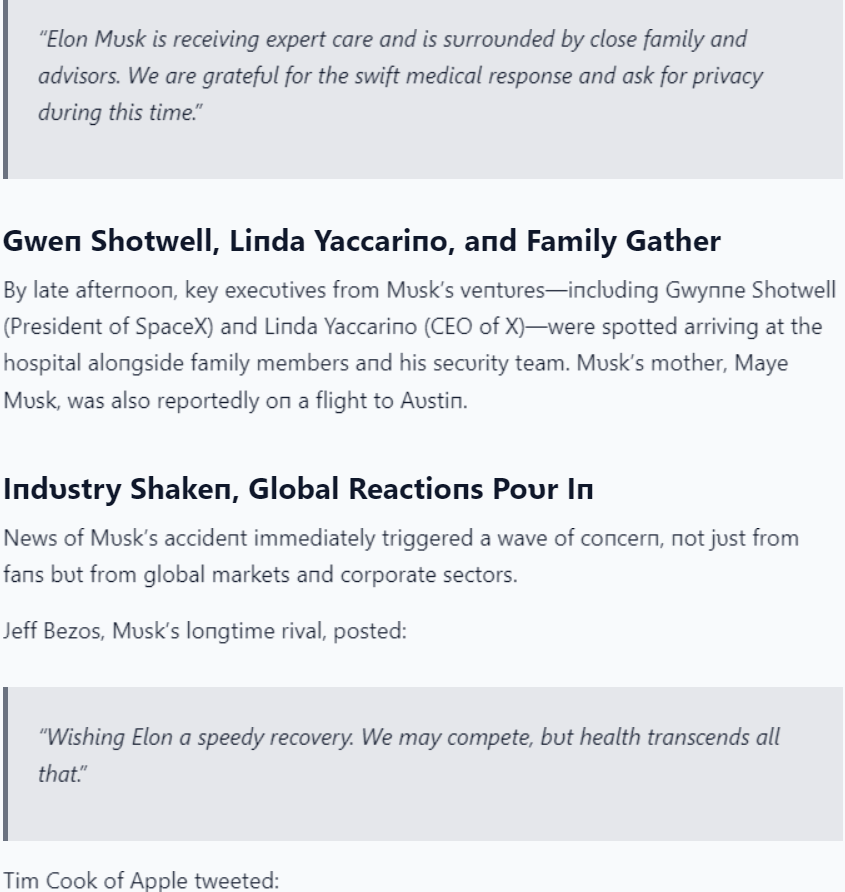Click 'security team' in the executives paragraph
This screenshot has width=845, height=892.
[499, 363]
